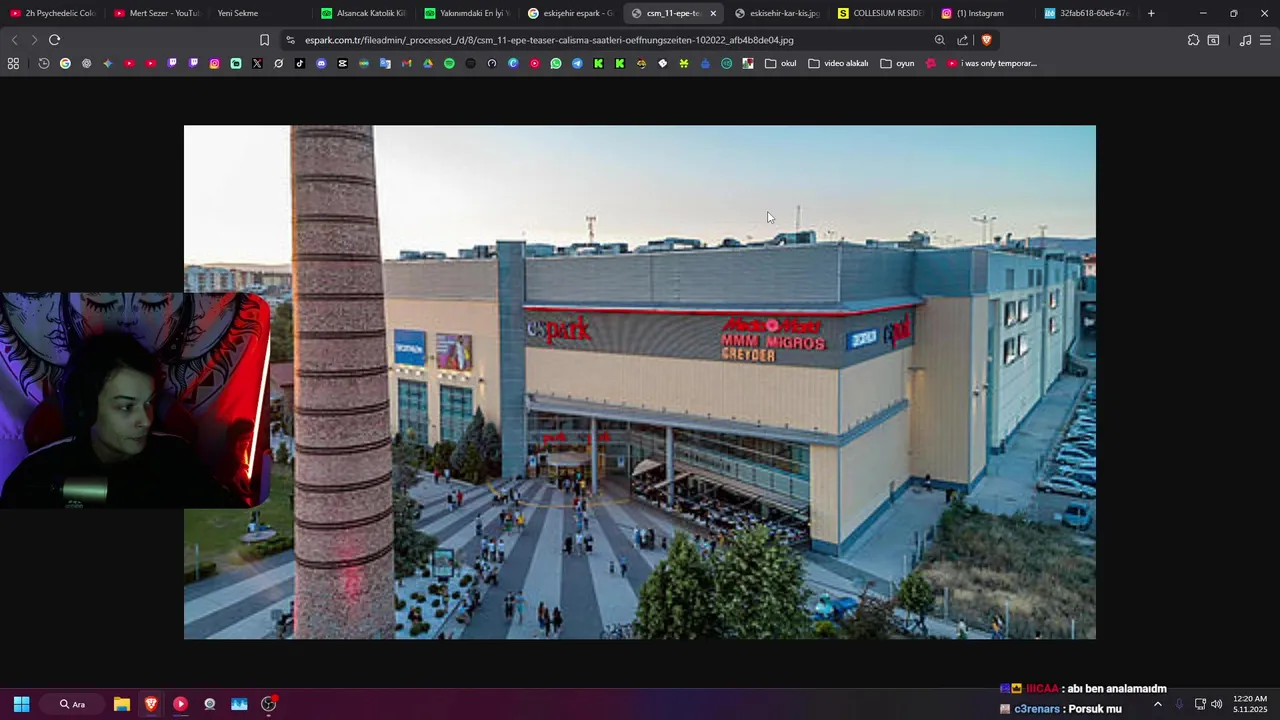The width and height of the screenshot is (1280, 720).
Task: Switch to 'eskisehir-kar-kis.jpg' tab
Action: pos(778,13)
